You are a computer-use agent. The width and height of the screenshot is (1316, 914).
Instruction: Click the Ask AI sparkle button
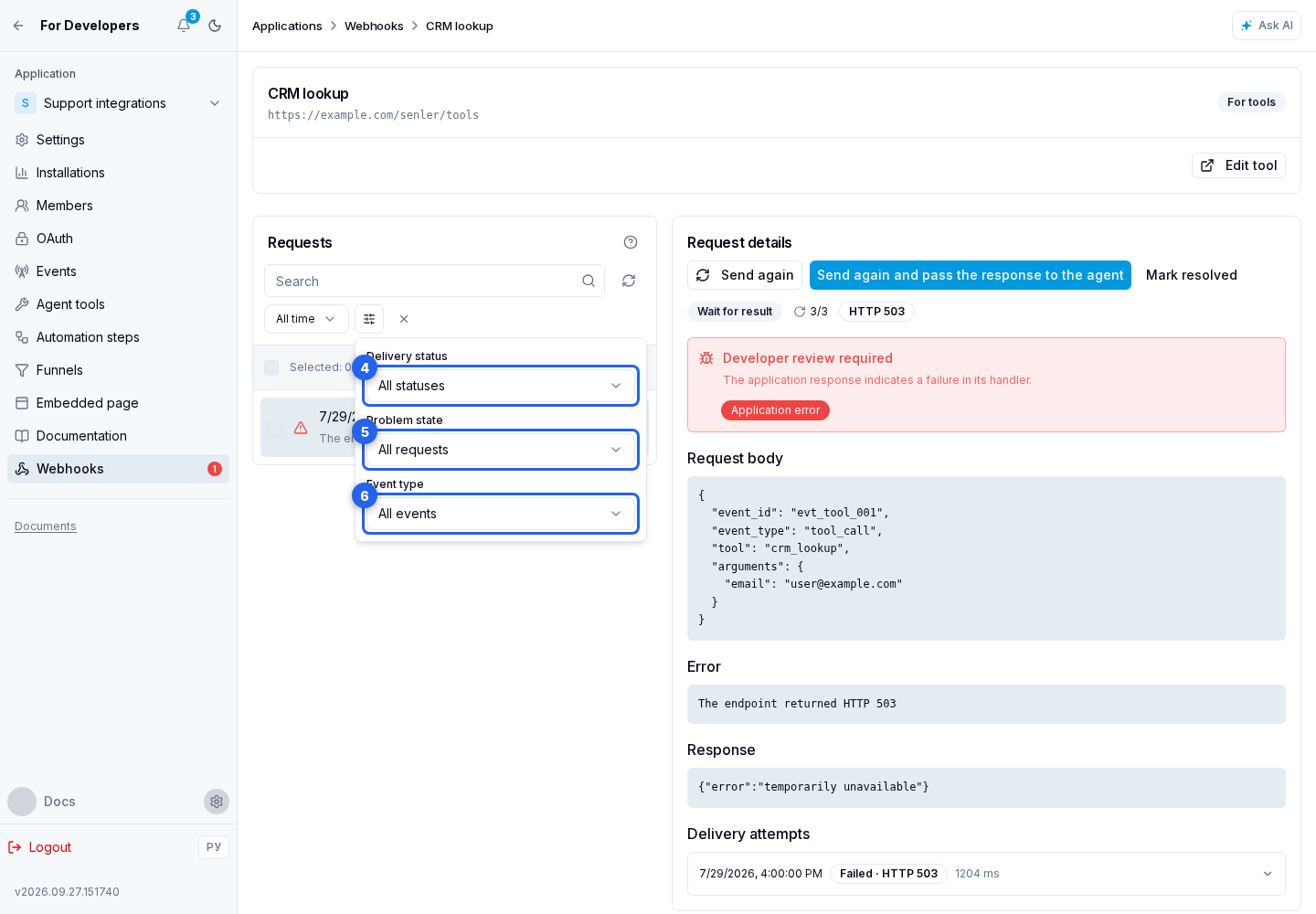[x=1266, y=26]
